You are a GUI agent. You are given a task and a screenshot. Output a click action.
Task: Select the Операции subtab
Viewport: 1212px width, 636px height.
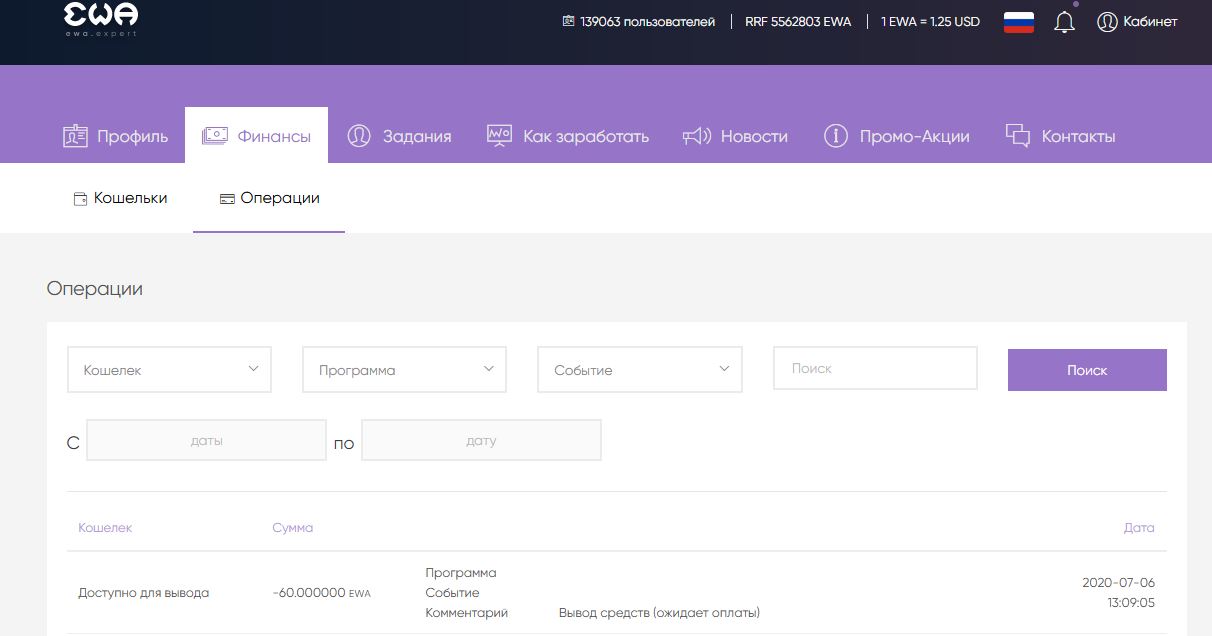coord(269,198)
